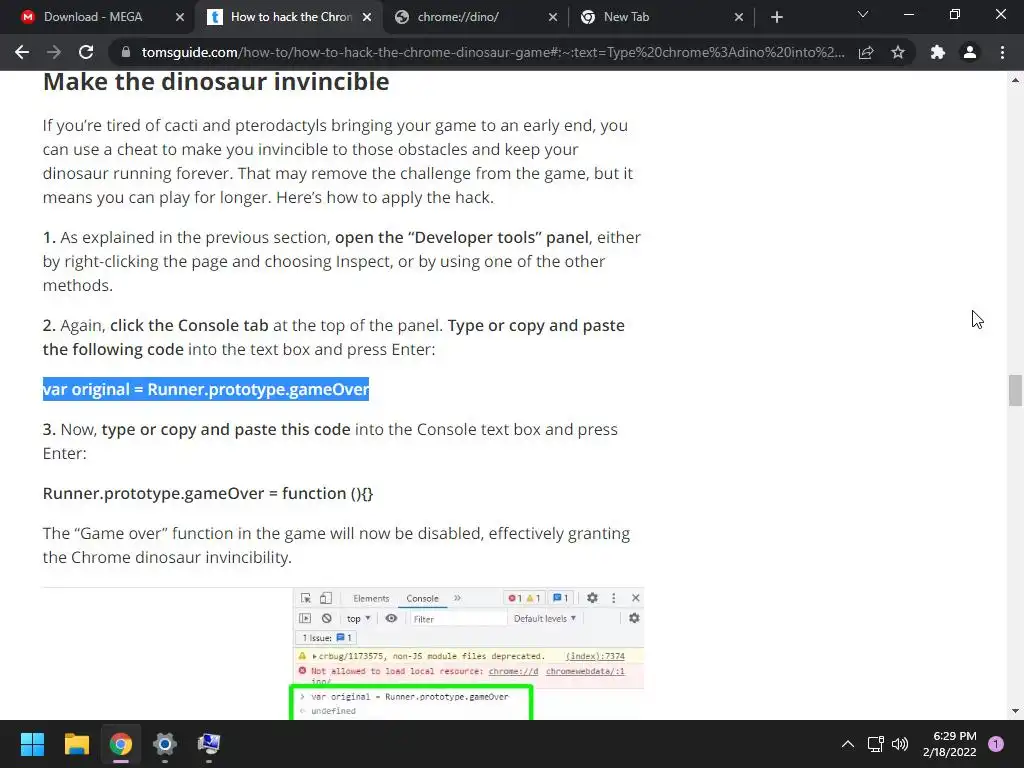Share this page icon in address bar
The image size is (1024, 768).
(866, 52)
